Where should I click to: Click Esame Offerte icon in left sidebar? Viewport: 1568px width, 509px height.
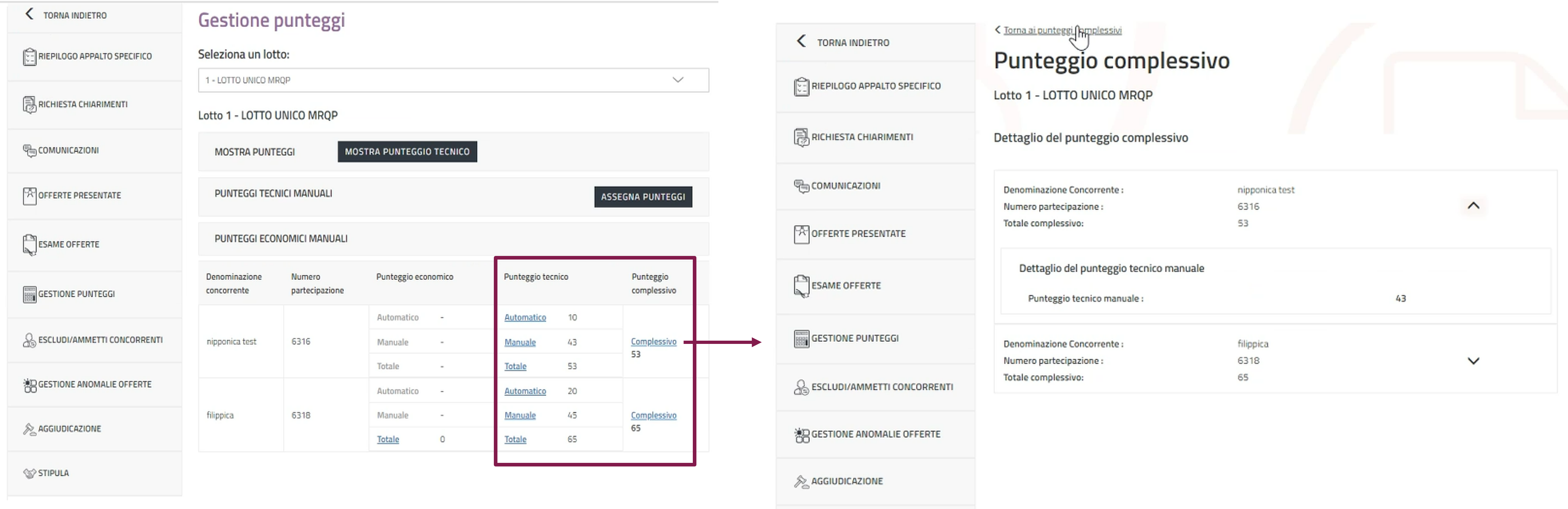[29, 245]
